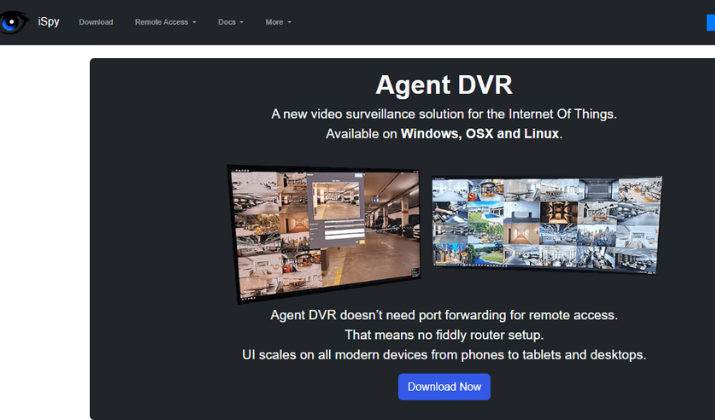The height and width of the screenshot is (420, 715).
Task: Open the Download page from navbar
Action: click(96, 22)
